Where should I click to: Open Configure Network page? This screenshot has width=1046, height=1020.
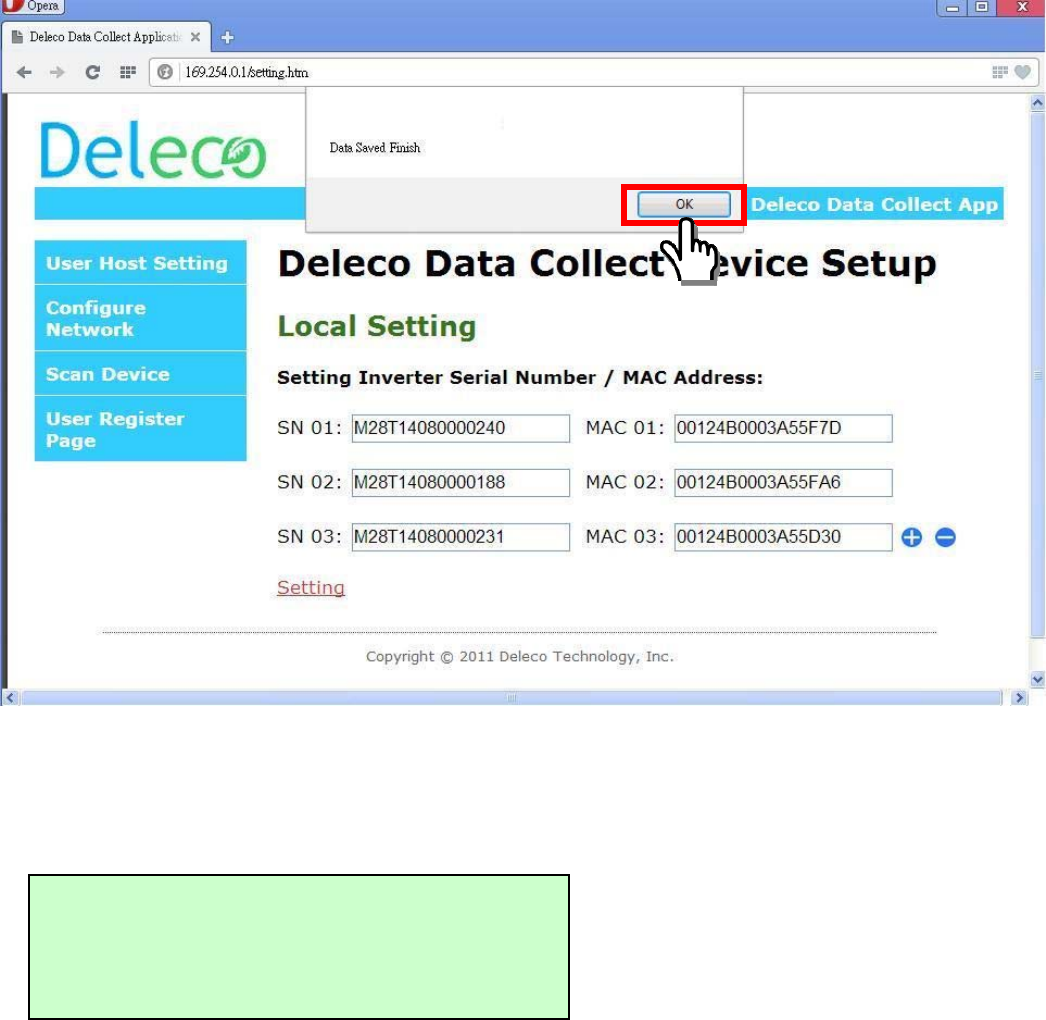pyautogui.click(x=140, y=318)
